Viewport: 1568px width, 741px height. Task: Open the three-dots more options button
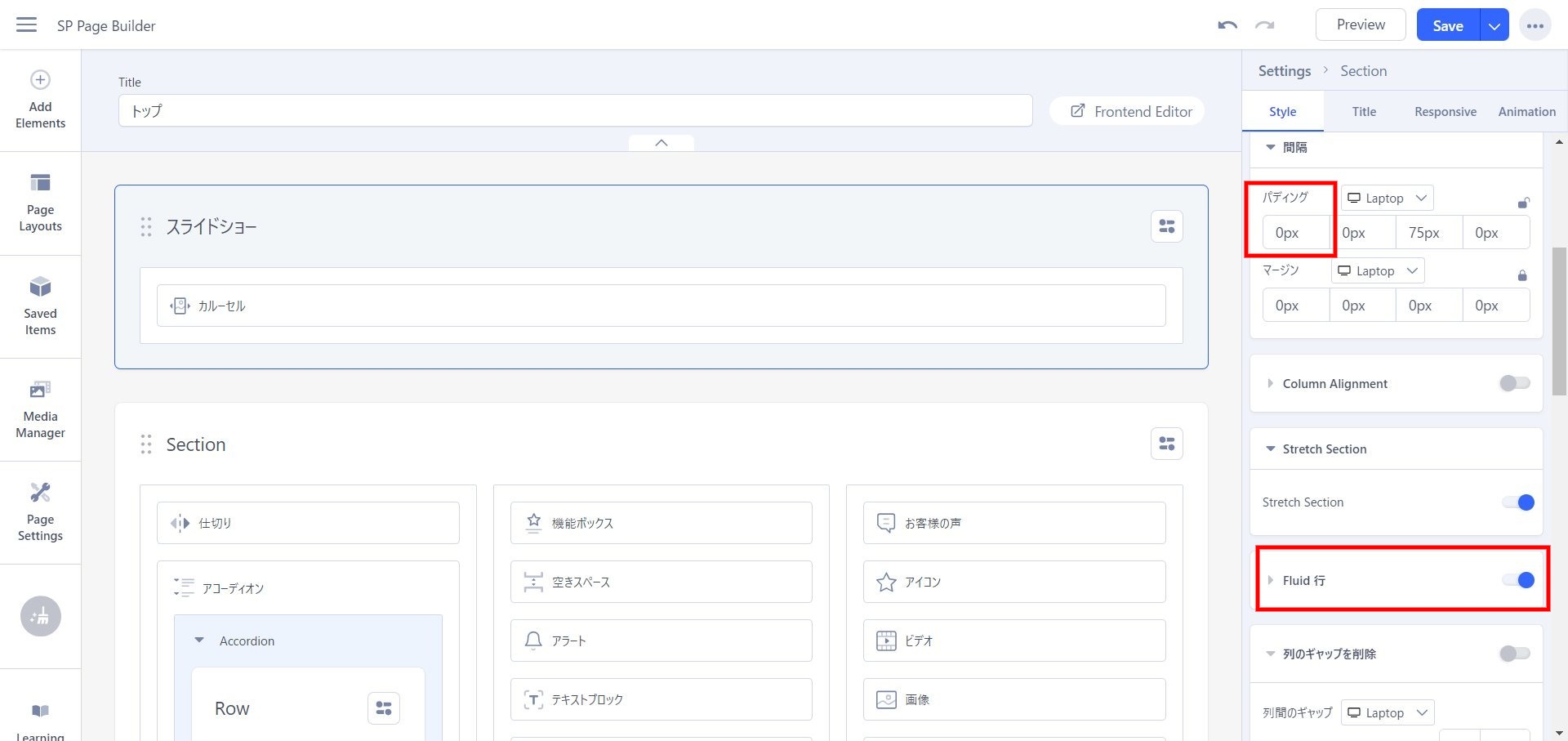(1535, 25)
